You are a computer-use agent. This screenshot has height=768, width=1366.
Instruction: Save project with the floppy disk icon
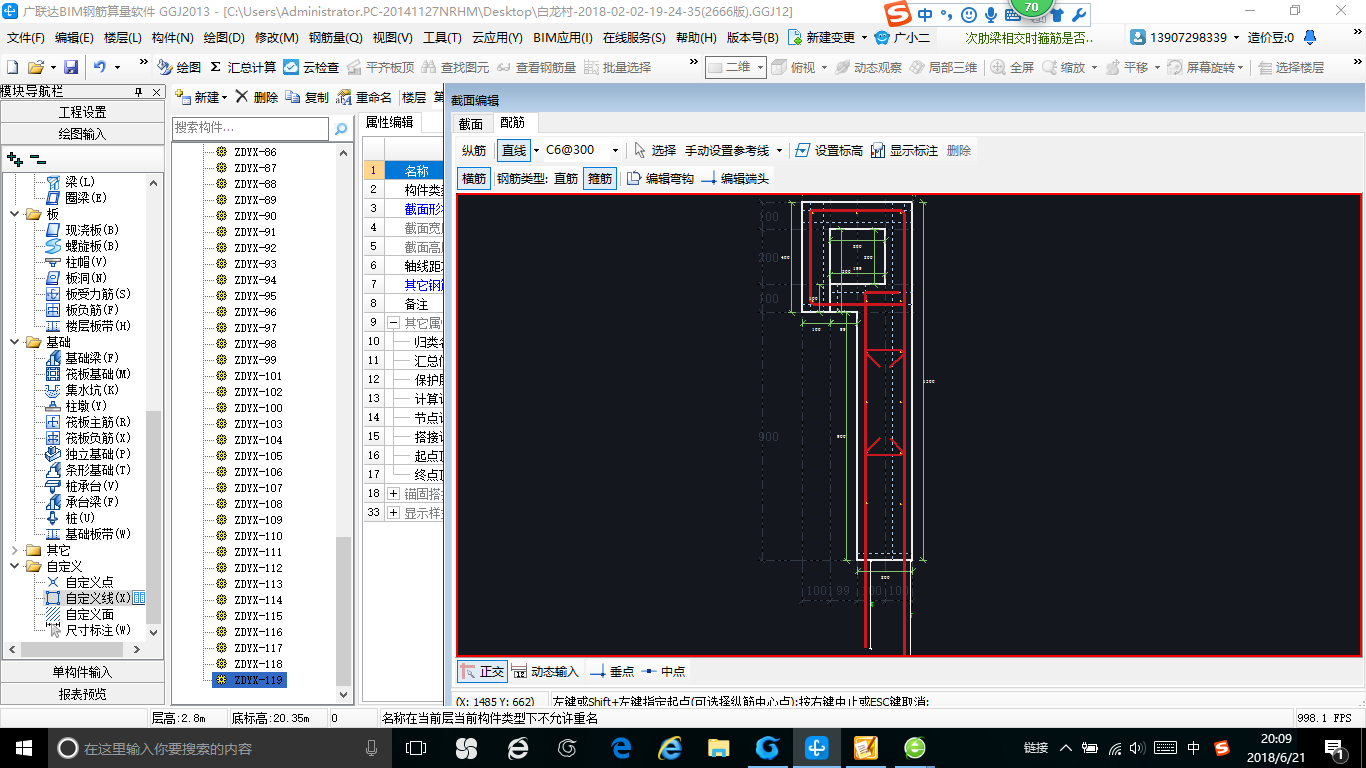pyautogui.click(x=71, y=67)
